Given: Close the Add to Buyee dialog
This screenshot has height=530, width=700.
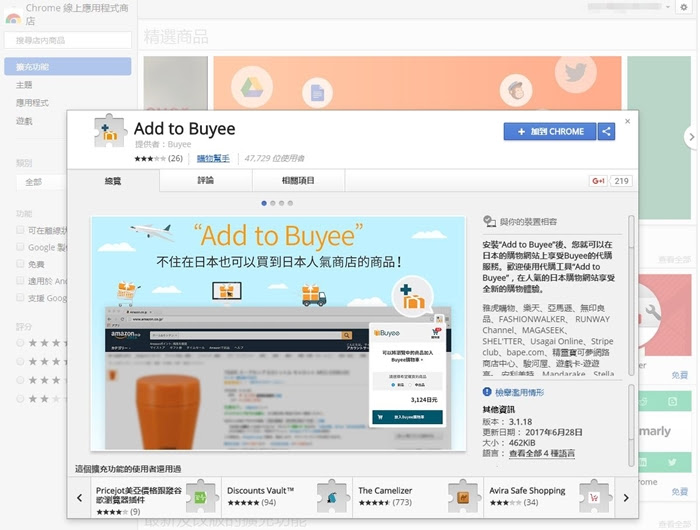Looking at the screenshot, I should (628, 121).
